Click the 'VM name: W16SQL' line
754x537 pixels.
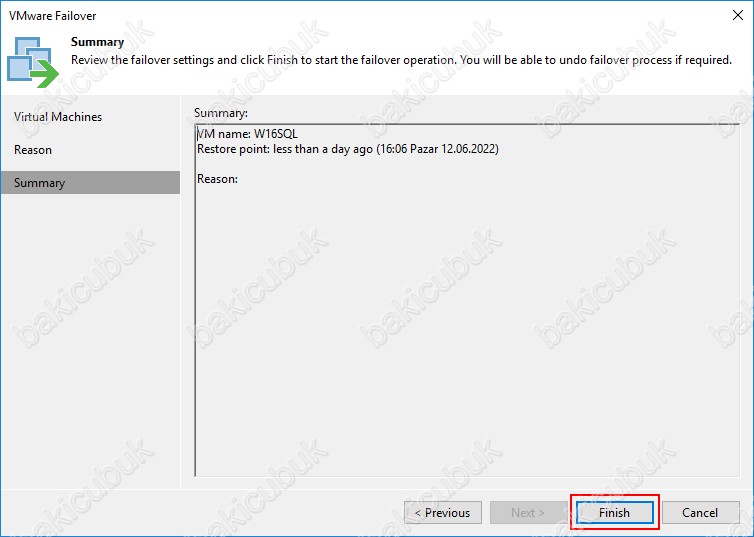click(x=247, y=134)
